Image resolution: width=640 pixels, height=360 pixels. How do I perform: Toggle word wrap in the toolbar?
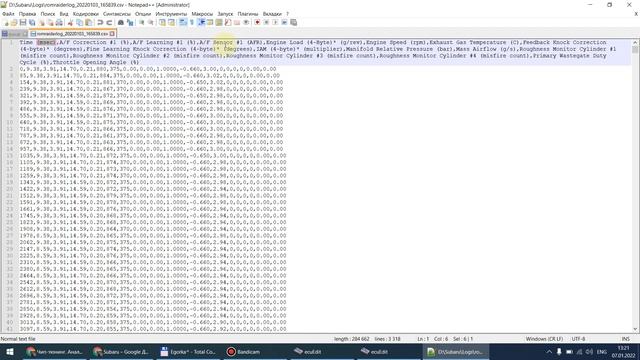click(183, 22)
